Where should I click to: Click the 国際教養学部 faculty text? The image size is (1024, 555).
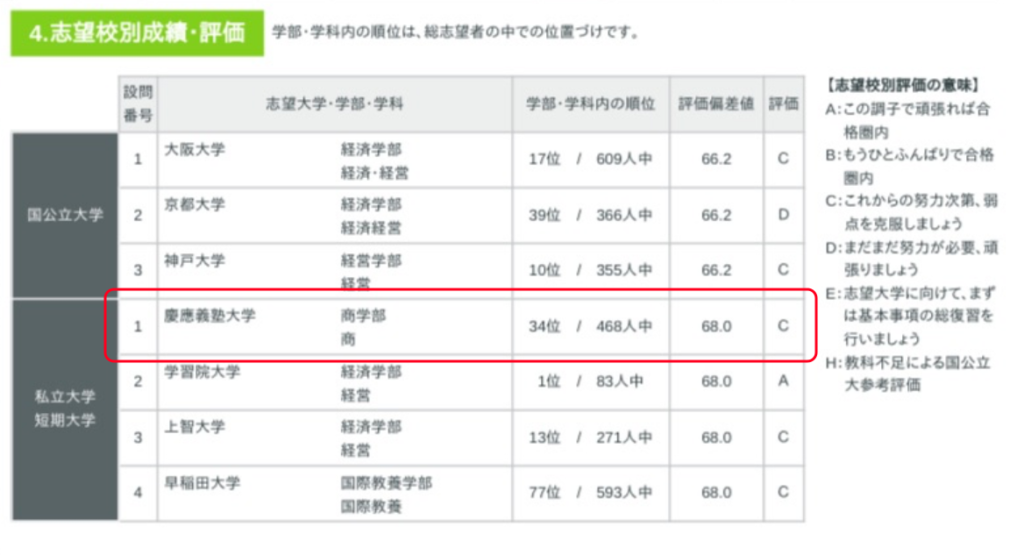[x=386, y=483]
